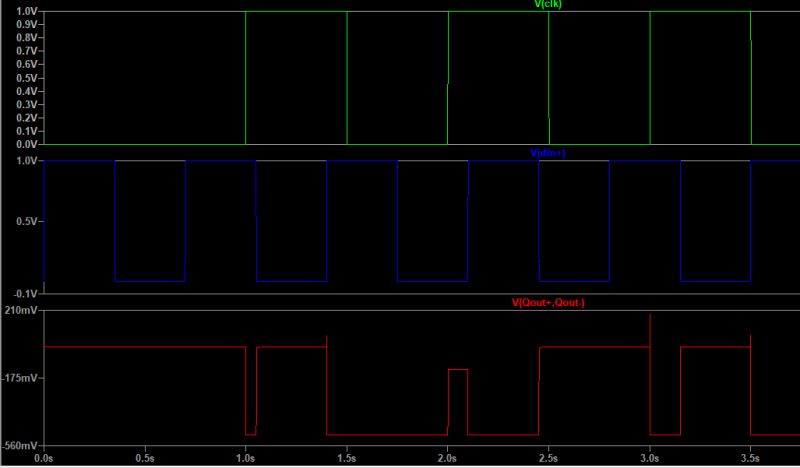Viewport: 800px width, 468px height.
Task: Click the 0.5s time axis label
Action: 145,459
